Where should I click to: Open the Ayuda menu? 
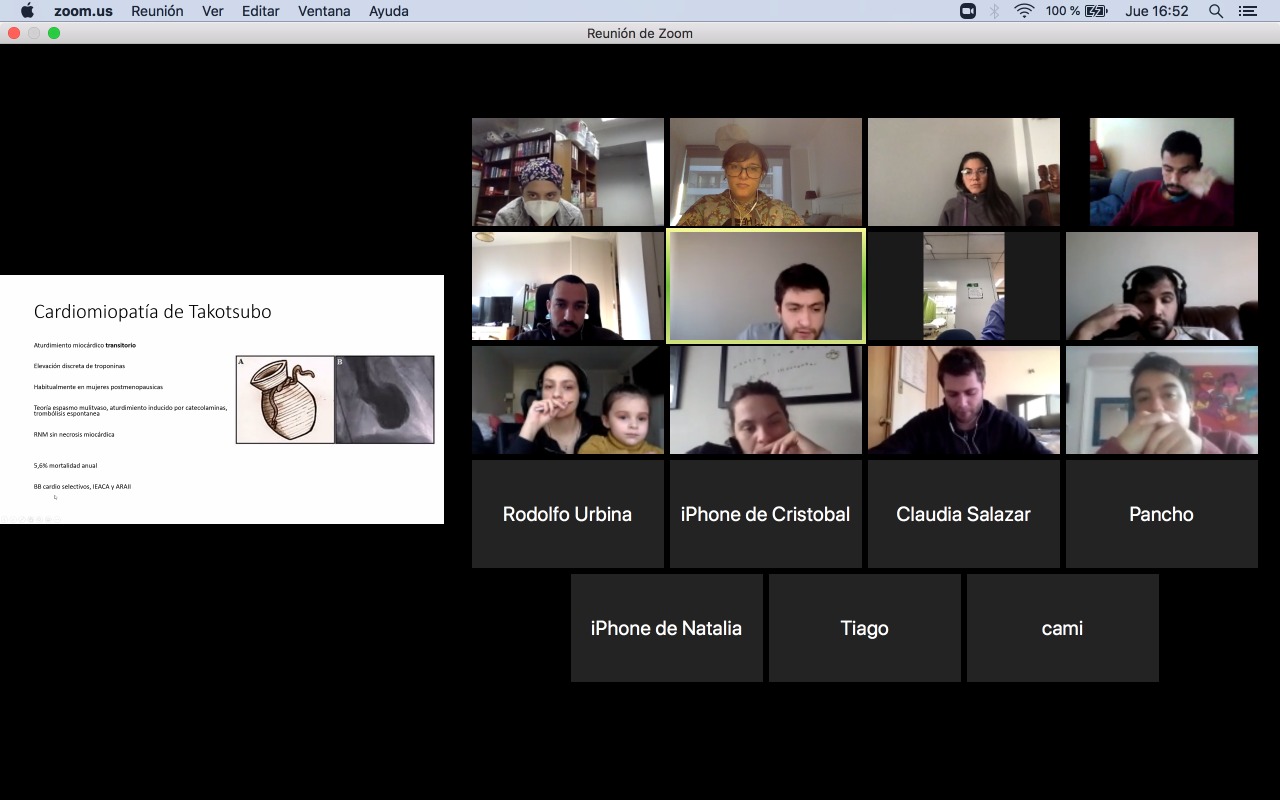pyautogui.click(x=388, y=11)
